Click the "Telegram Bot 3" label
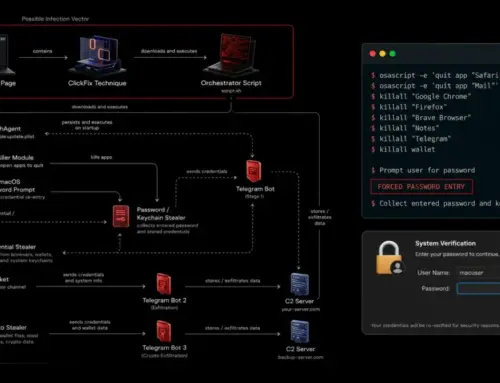The width and height of the screenshot is (500, 383). [164, 348]
